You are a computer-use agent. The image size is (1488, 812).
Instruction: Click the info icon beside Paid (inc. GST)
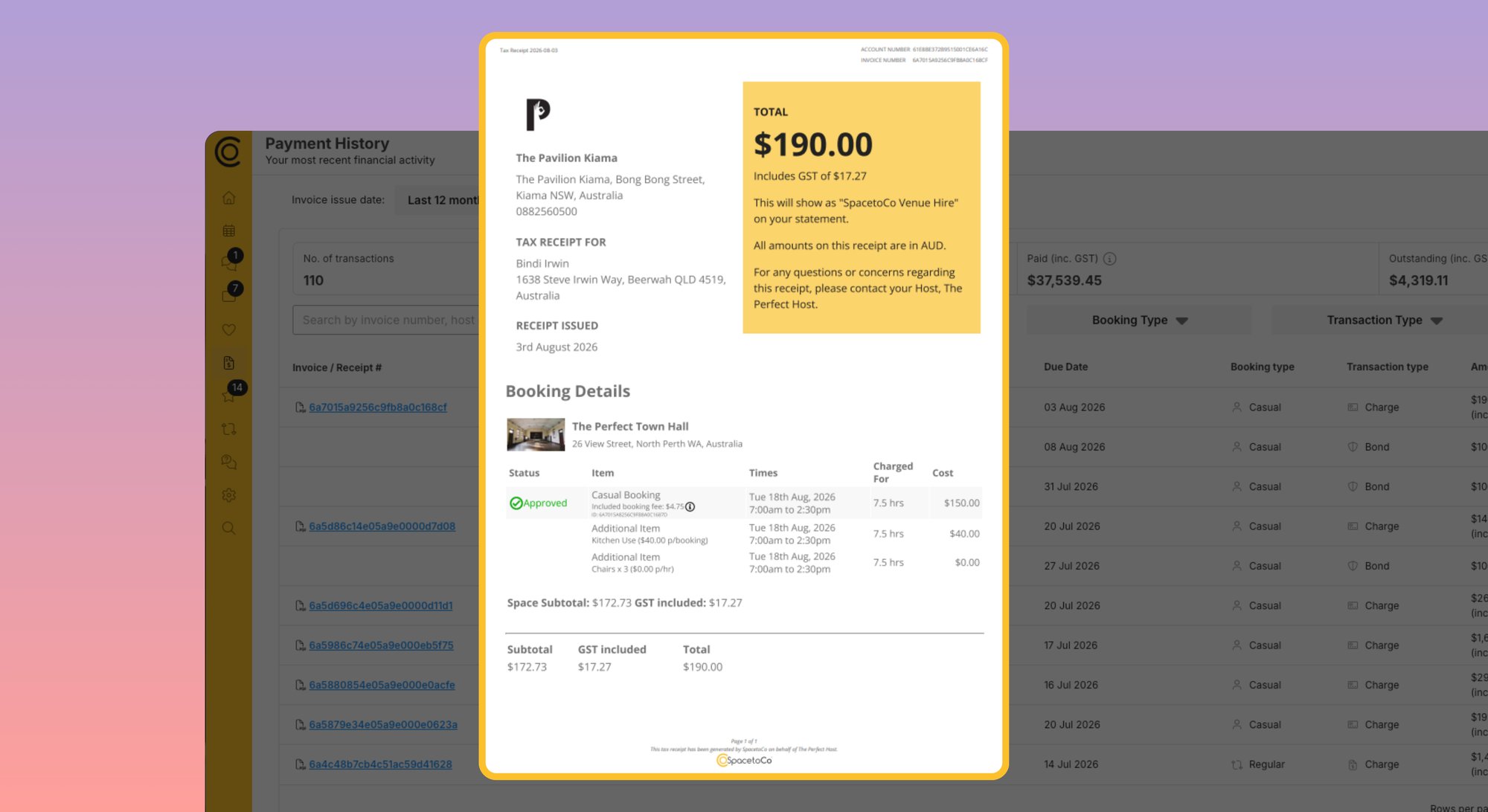point(1109,259)
